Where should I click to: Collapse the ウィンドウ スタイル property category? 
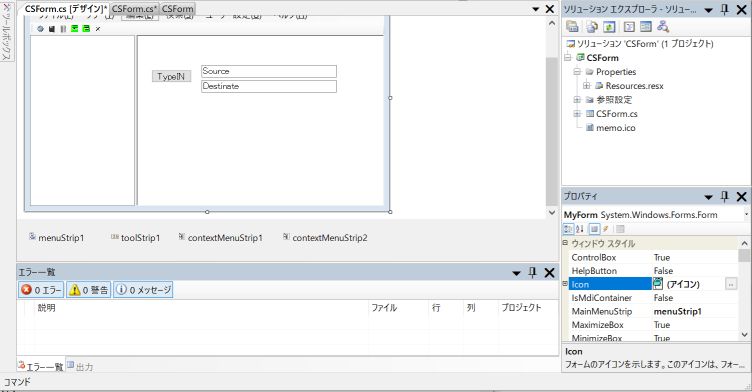565,243
